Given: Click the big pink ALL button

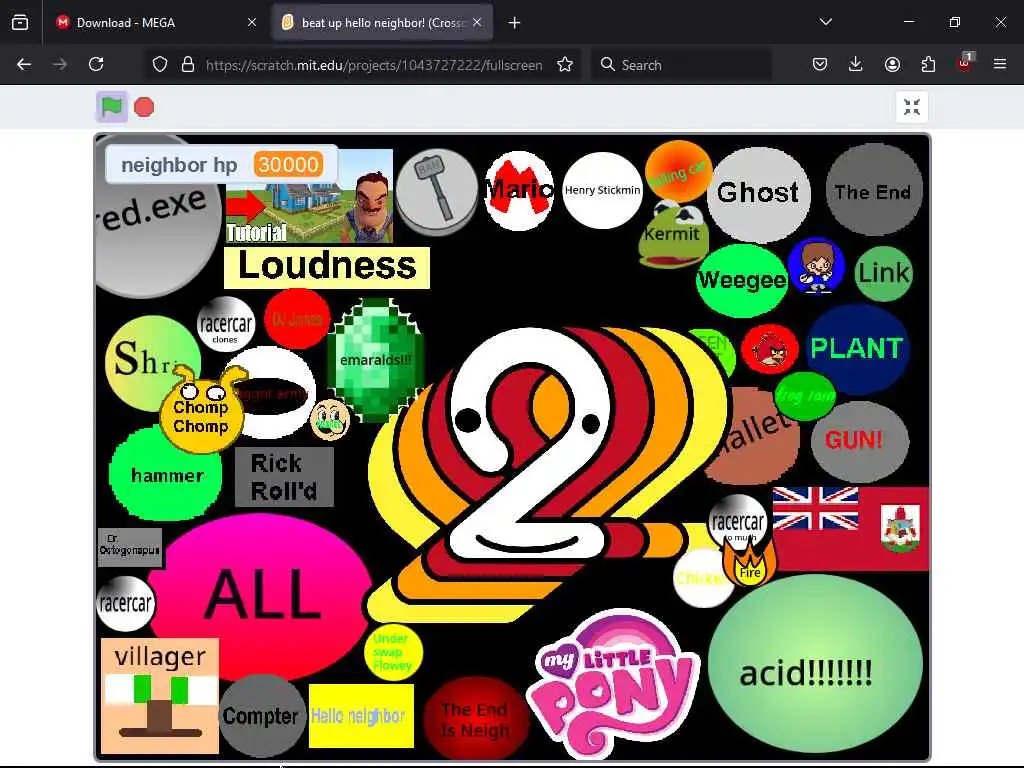Looking at the screenshot, I should pyautogui.click(x=261, y=594).
